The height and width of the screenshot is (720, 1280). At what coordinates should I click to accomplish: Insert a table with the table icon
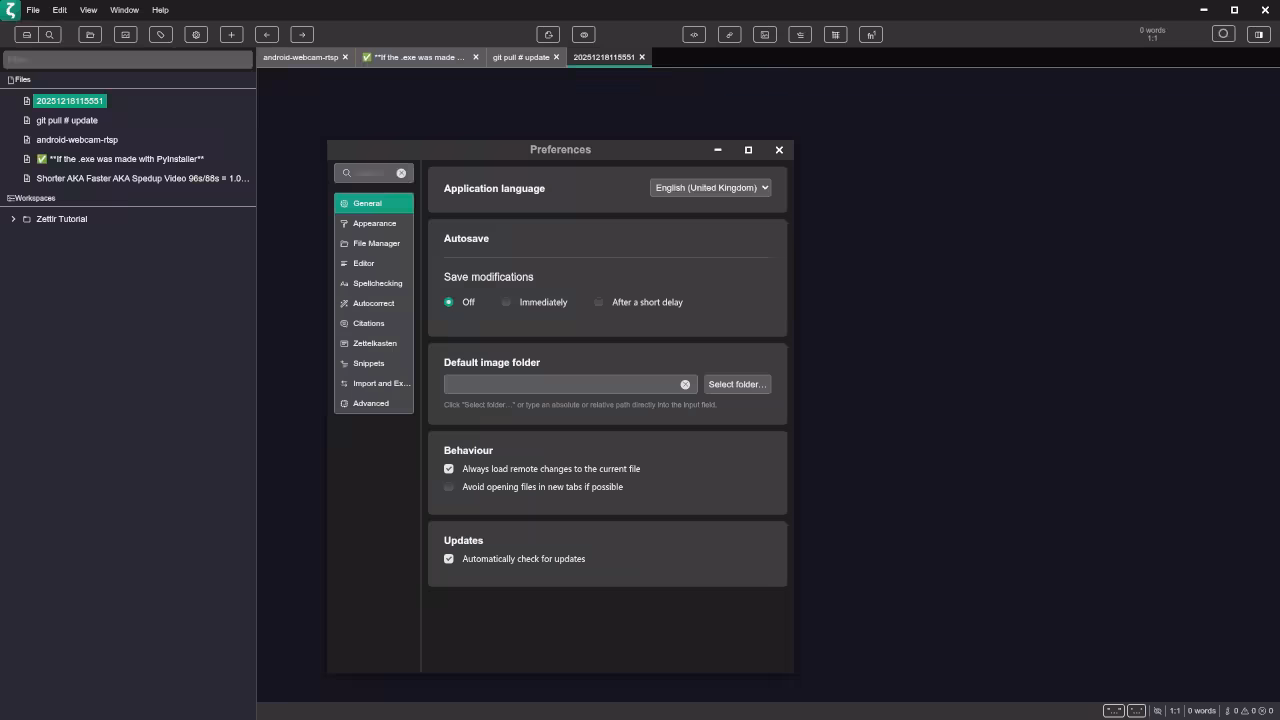835,34
